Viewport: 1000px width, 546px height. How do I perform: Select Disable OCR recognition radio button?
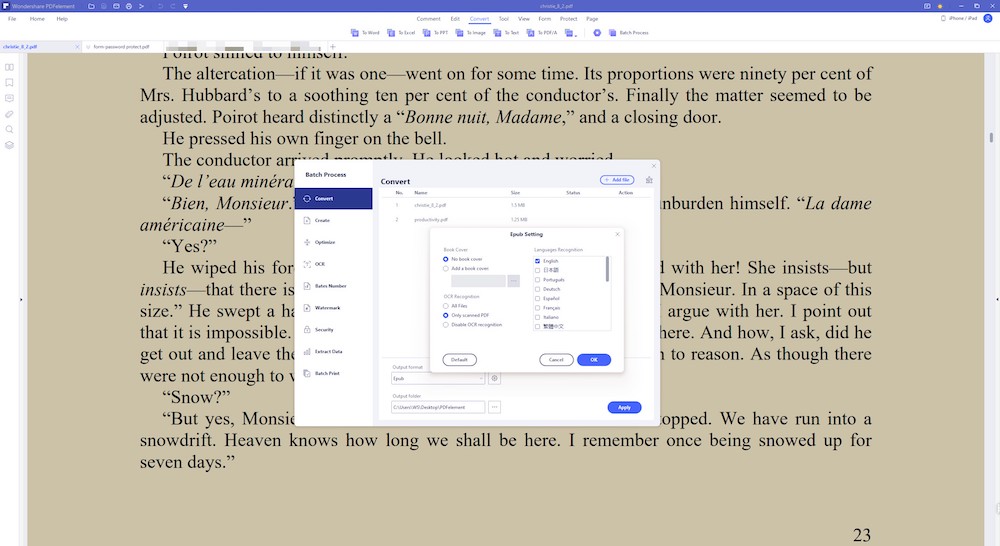(446, 325)
